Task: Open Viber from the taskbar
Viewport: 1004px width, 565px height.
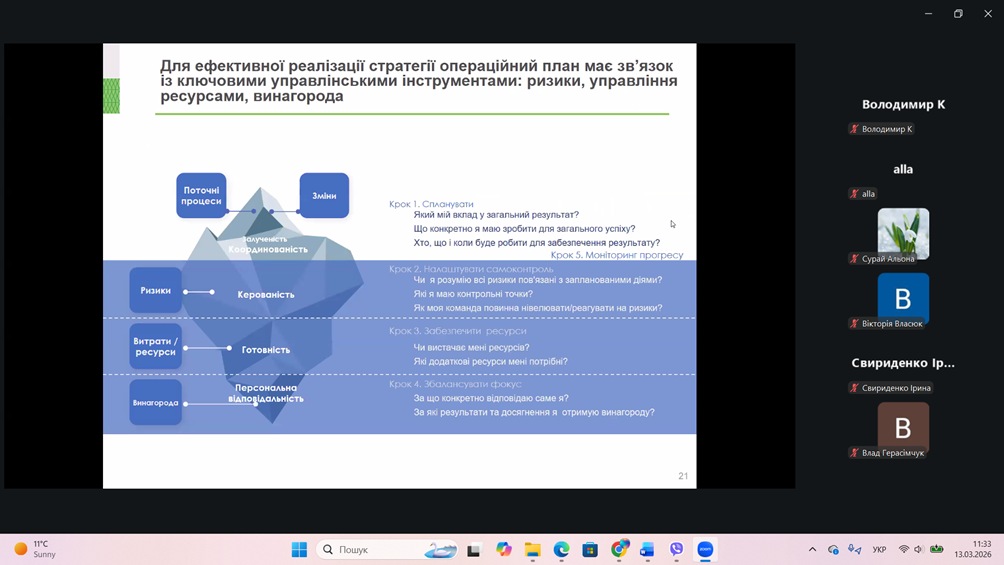Action: point(677,549)
